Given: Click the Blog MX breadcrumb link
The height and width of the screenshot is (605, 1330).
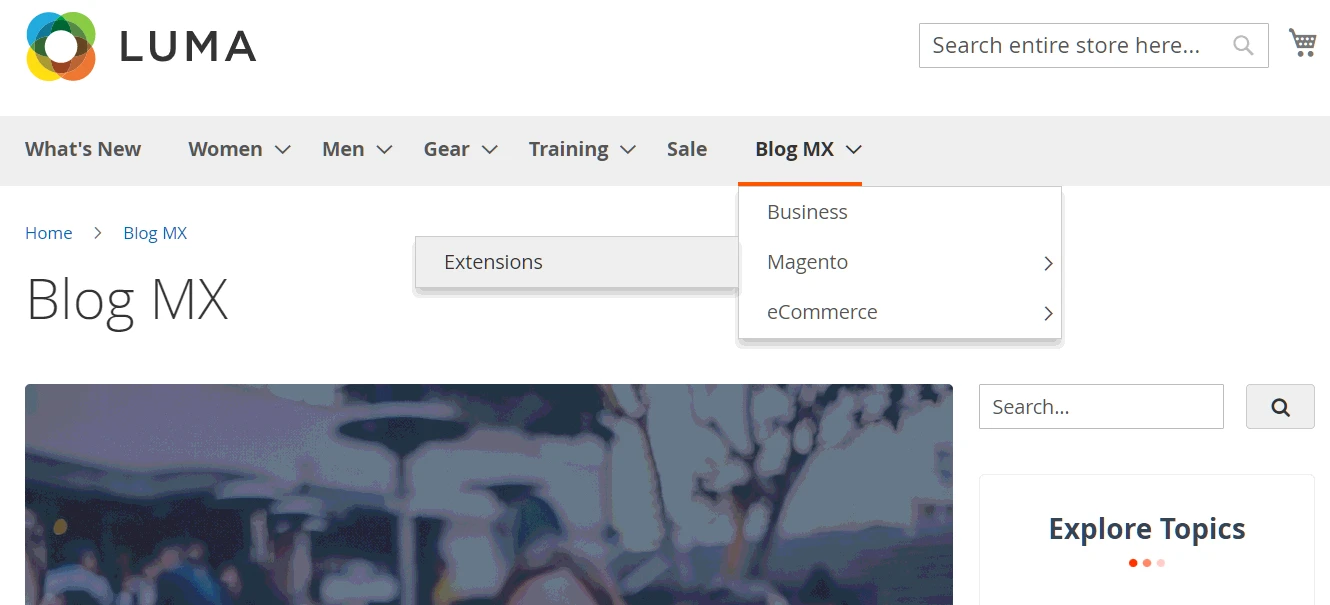Looking at the screenshot, I should (155, 233).
